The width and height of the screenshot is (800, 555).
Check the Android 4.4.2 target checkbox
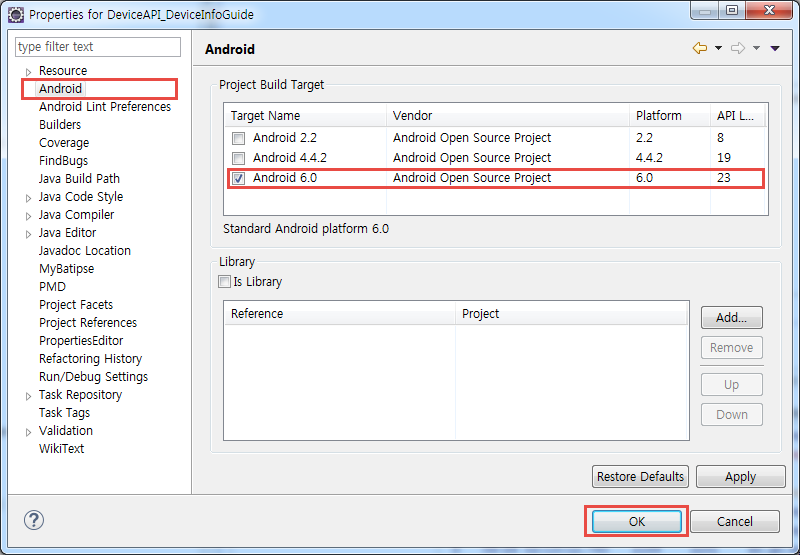click(x=238, y=158)
